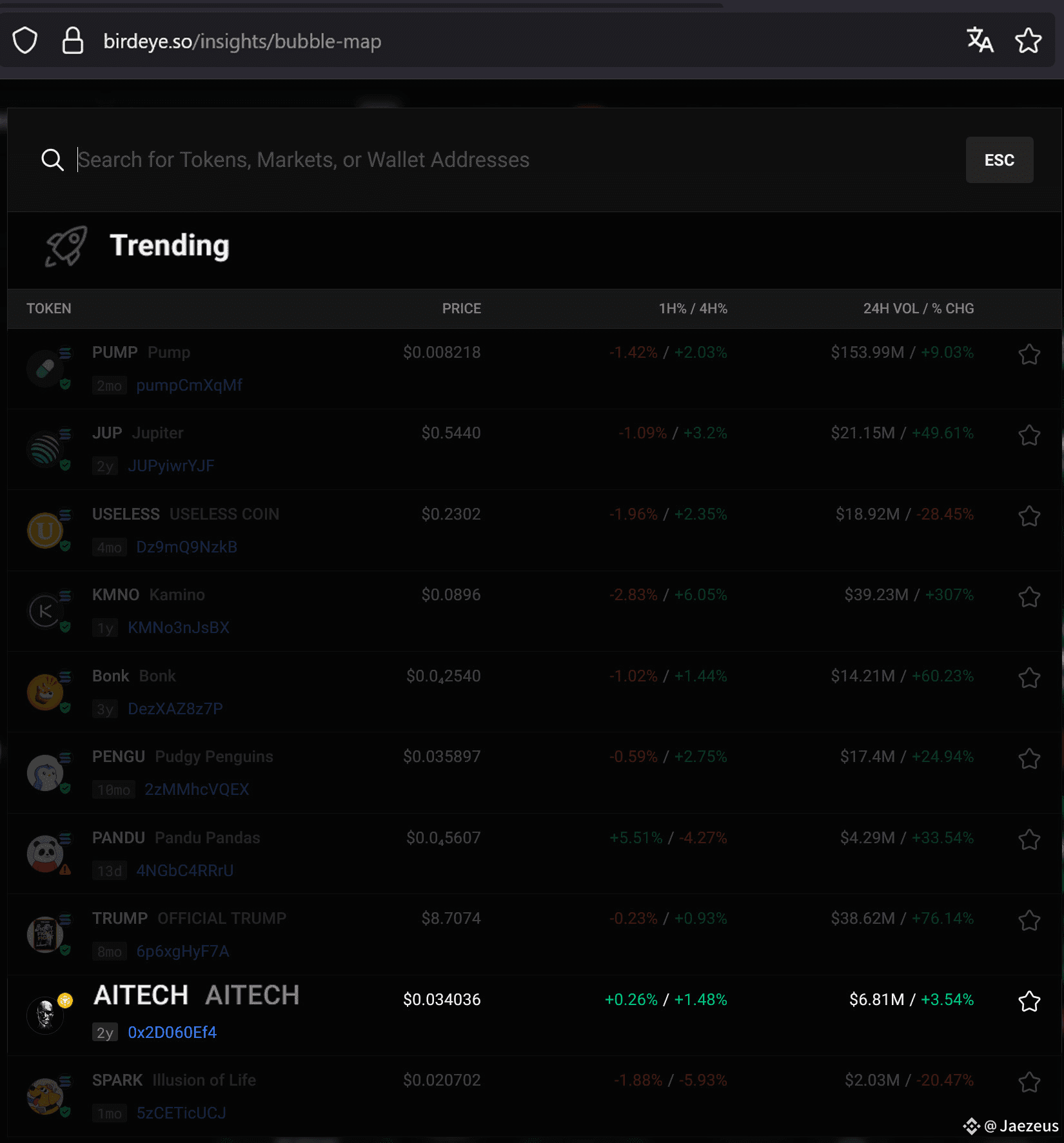Click the TRUMP price $8.7074
The width and height of the screenshot is (1064, 1143).
tap(451, 919)
